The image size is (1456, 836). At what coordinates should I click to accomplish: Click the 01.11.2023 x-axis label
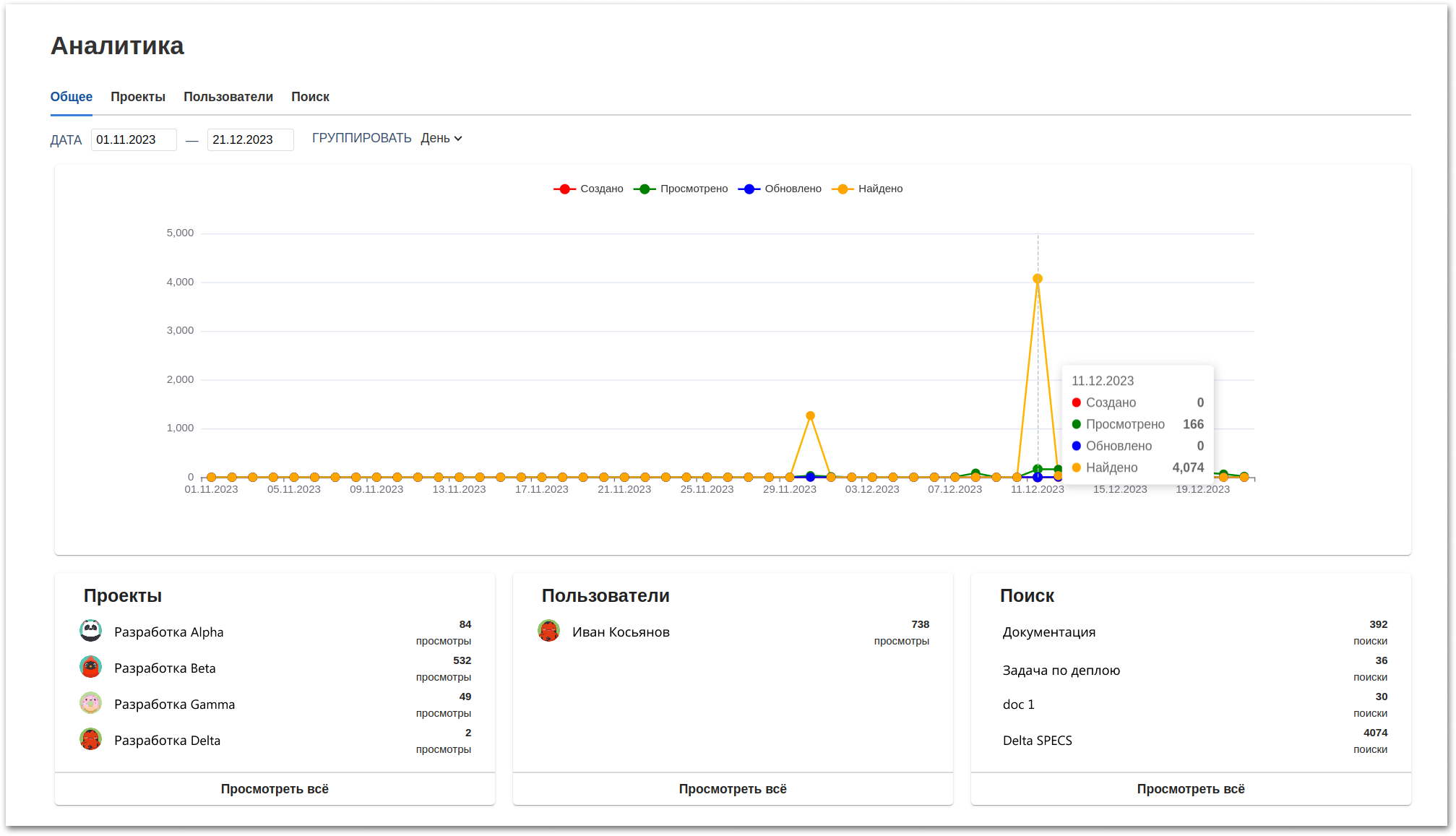pos(211,489)
